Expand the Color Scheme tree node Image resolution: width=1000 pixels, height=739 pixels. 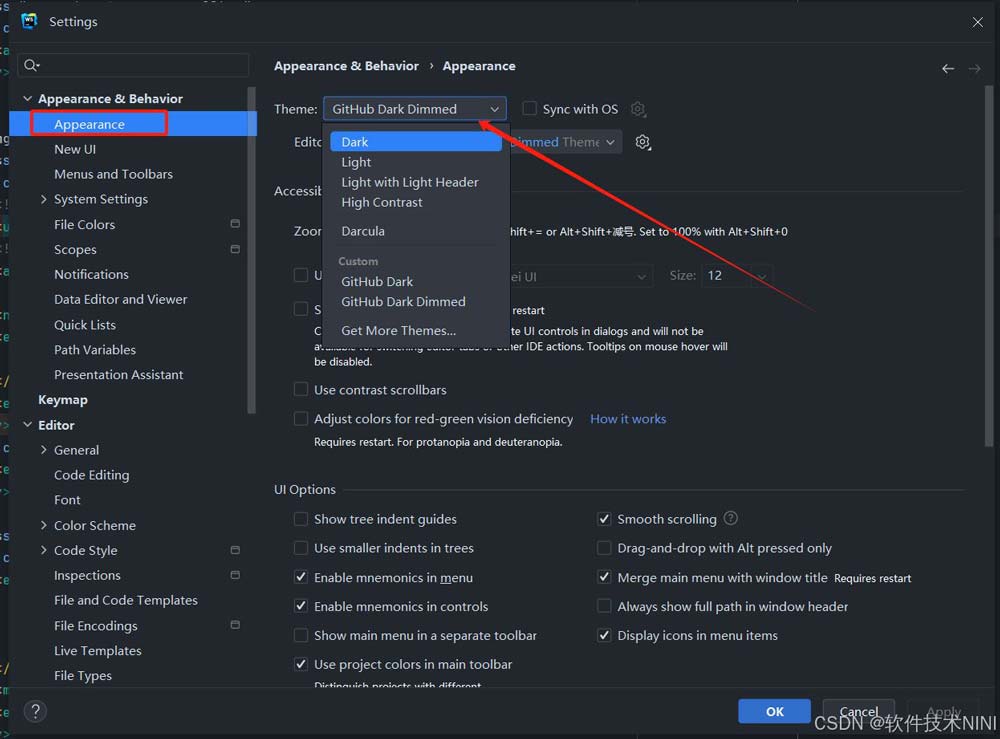coord(44,525)
